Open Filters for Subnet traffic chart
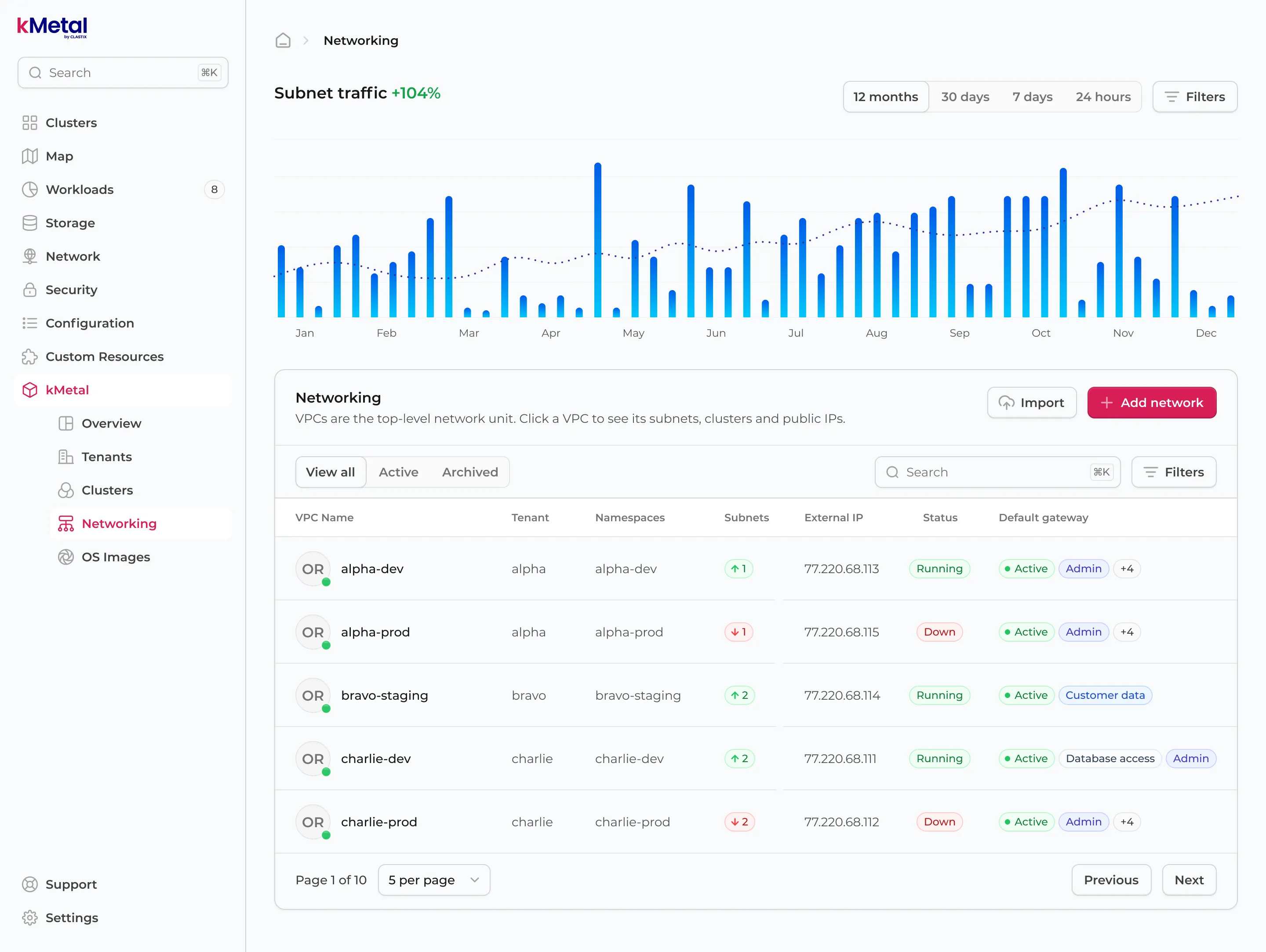1266x952 pixels. click(x=1194, y=97)
